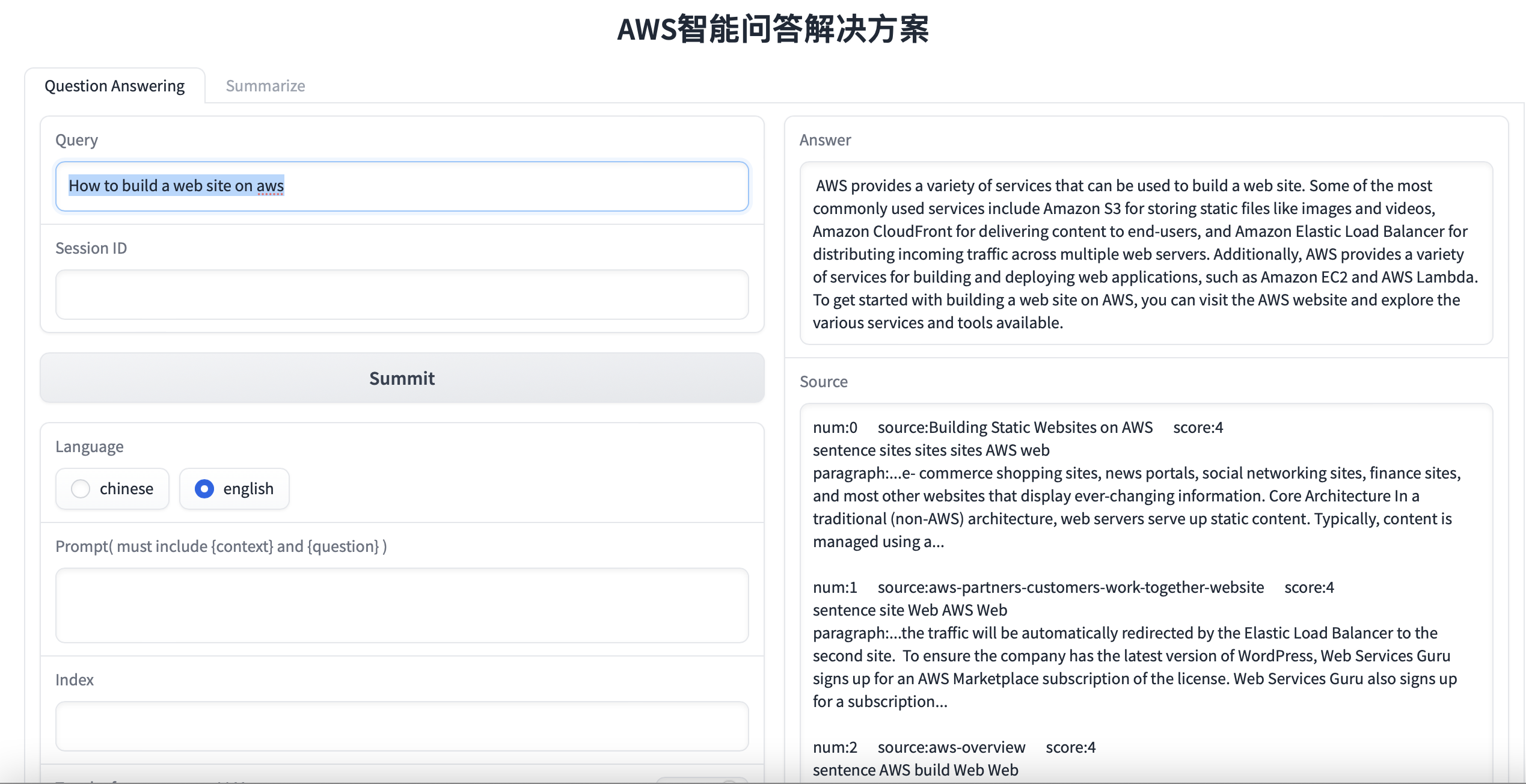Select the Question Answering tab

(x=114, y=86)
